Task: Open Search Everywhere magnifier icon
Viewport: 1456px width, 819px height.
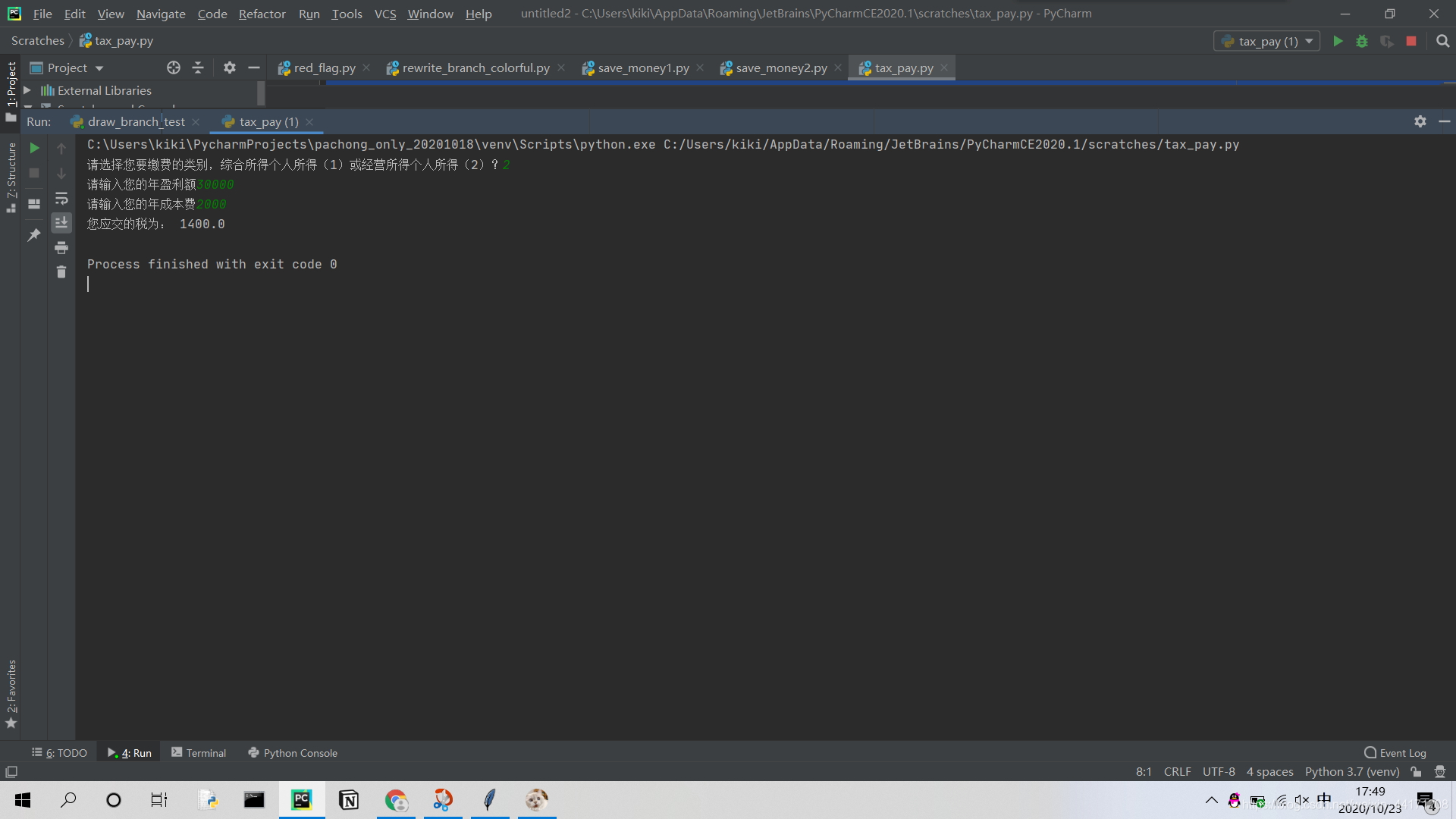Action: tap(1442, 41)
